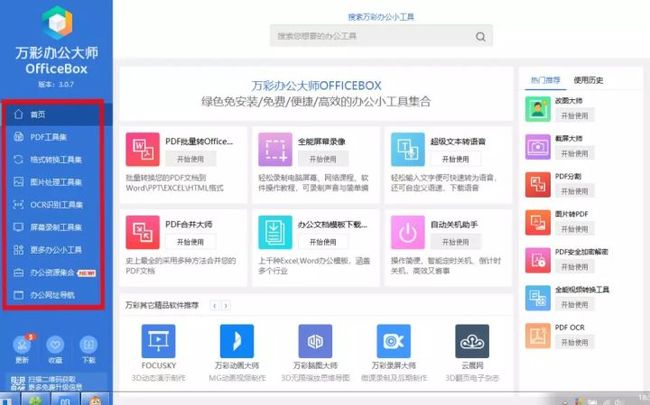Select OCR识别工具集 in the sidebar
The width and height of the screenshot is (650, 405).
pyautogui.click(x=56, y=204)
